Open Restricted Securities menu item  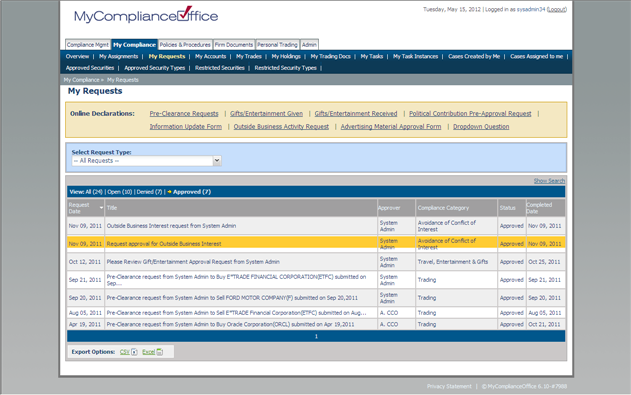coord(220,68)
